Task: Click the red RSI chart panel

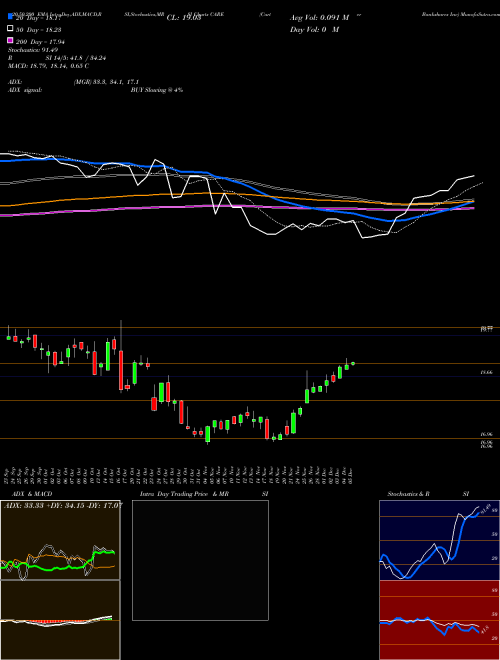Action: pyautogui.click(x=439, y=620)
